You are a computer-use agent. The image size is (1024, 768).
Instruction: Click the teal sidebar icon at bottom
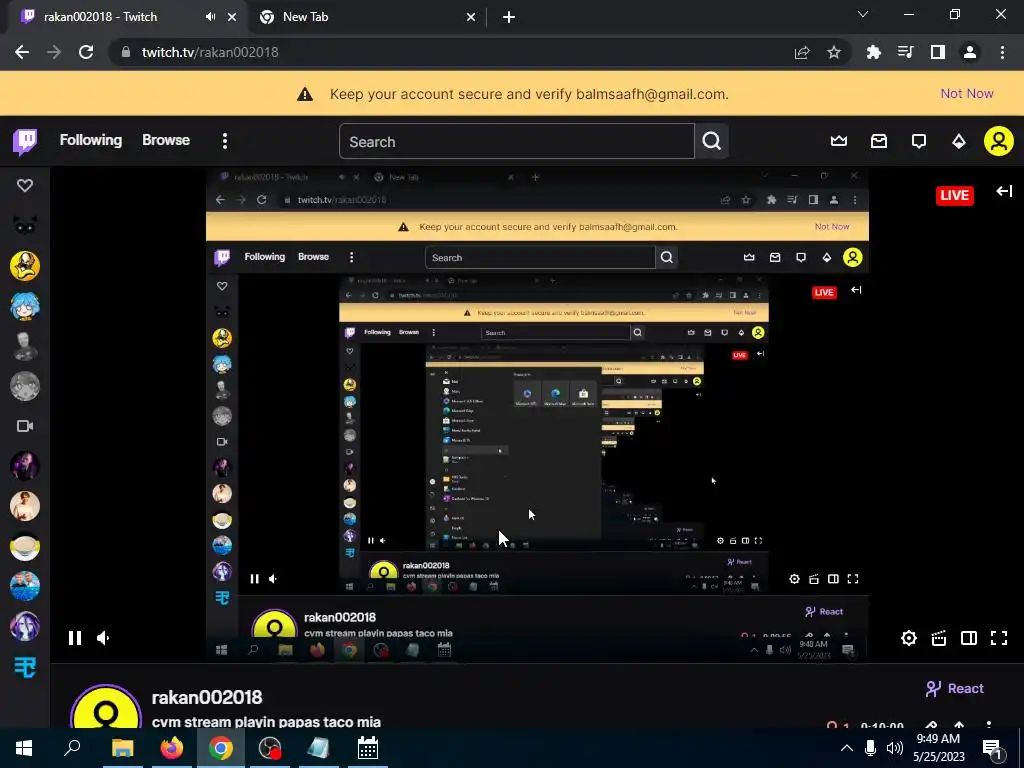coord(25,667)
